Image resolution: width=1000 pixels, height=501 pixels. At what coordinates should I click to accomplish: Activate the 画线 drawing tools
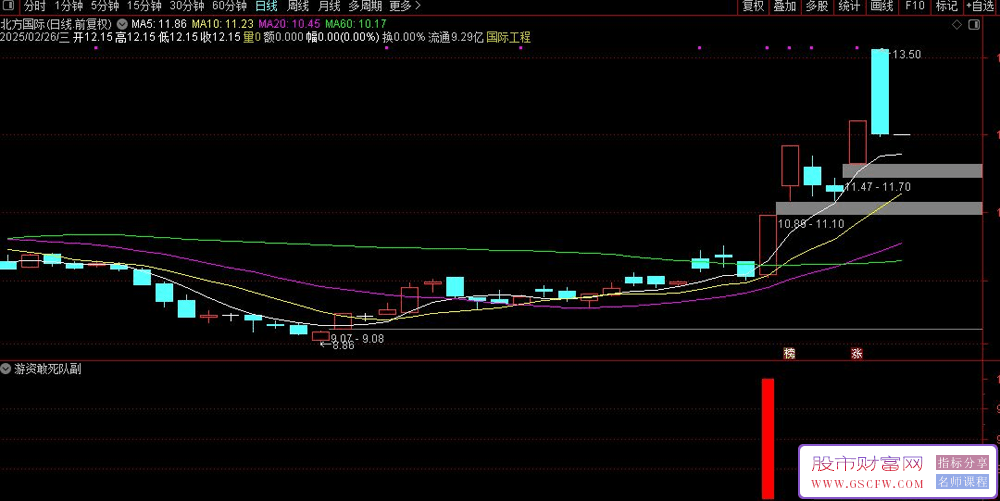[x=882, y=6]
